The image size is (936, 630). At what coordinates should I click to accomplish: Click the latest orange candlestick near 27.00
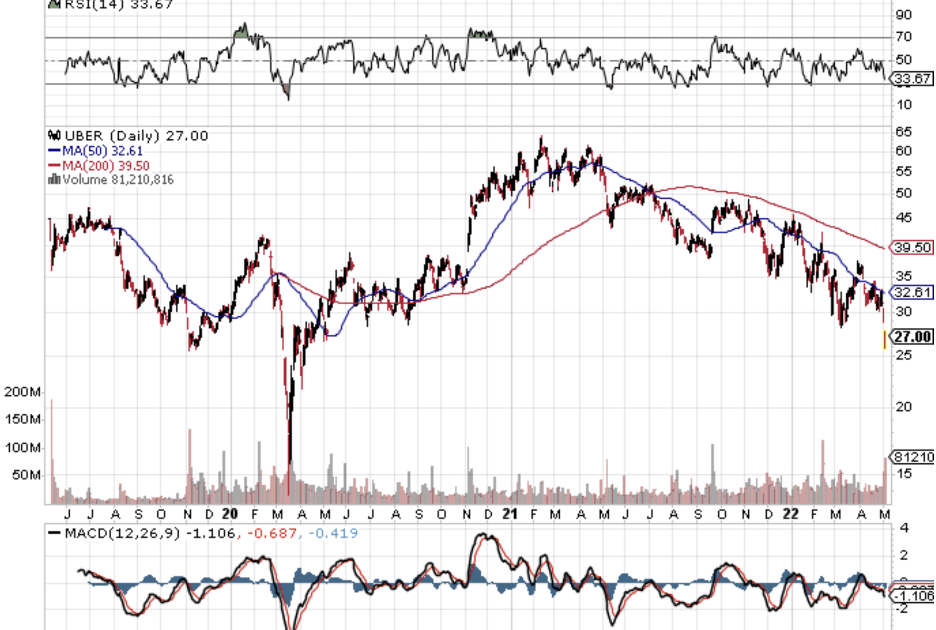pyautogui.click(x=885, y=339)
